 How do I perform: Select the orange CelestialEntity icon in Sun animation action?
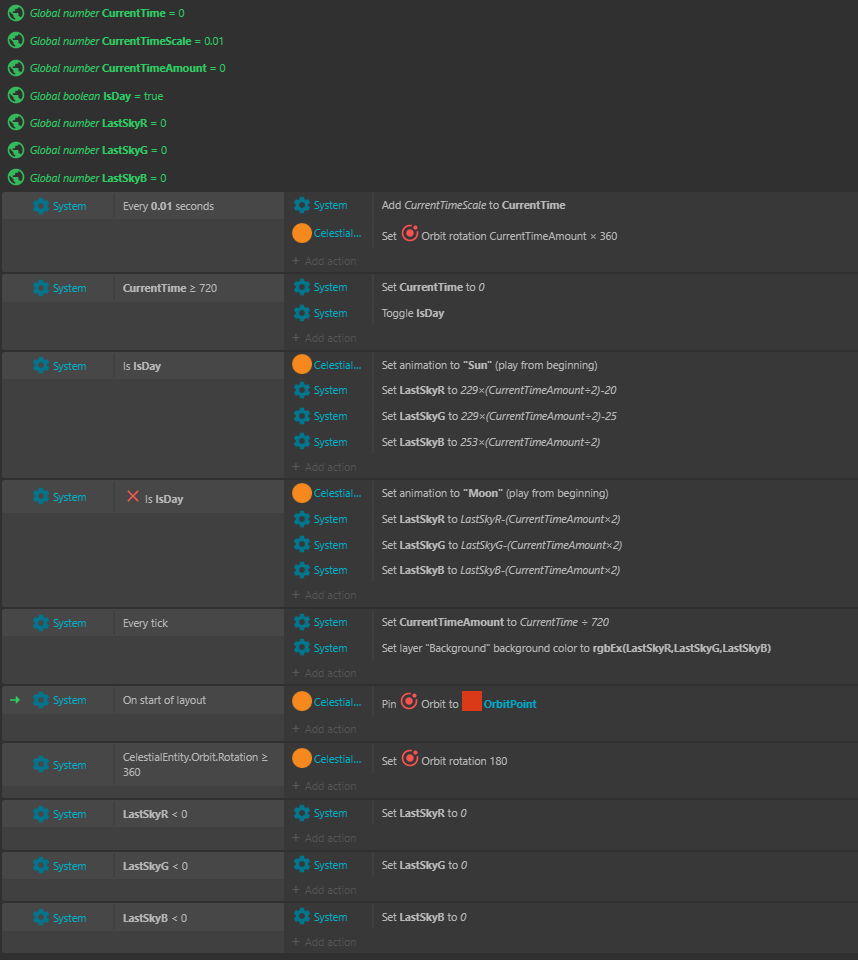click(302, 365)
